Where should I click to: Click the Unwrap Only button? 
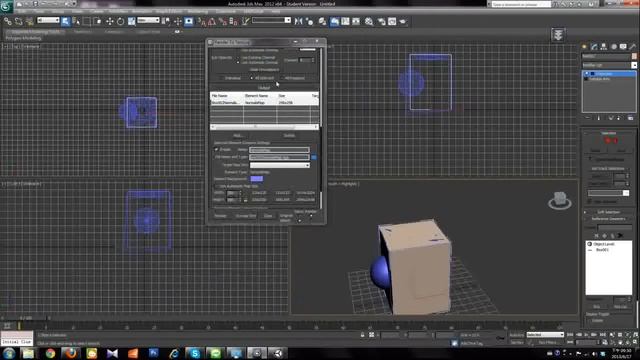tap(245, 216)
